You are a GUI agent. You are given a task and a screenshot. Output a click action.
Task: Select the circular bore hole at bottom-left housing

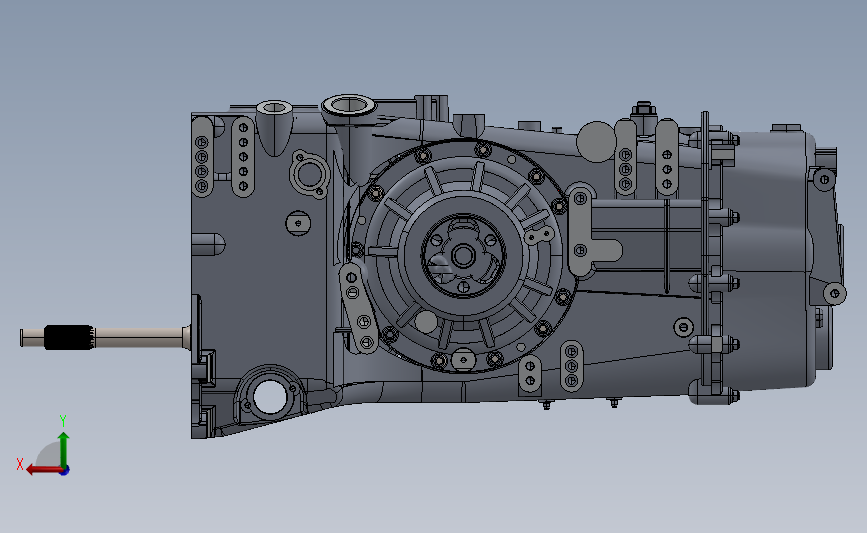[269, 396]
